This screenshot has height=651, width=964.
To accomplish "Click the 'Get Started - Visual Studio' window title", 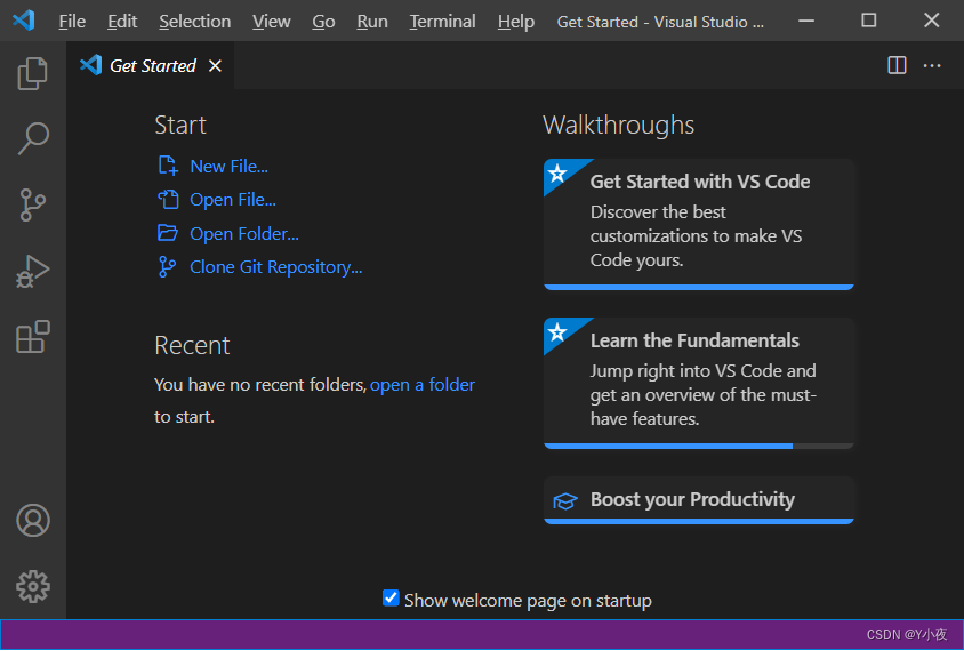I will 660,22.
